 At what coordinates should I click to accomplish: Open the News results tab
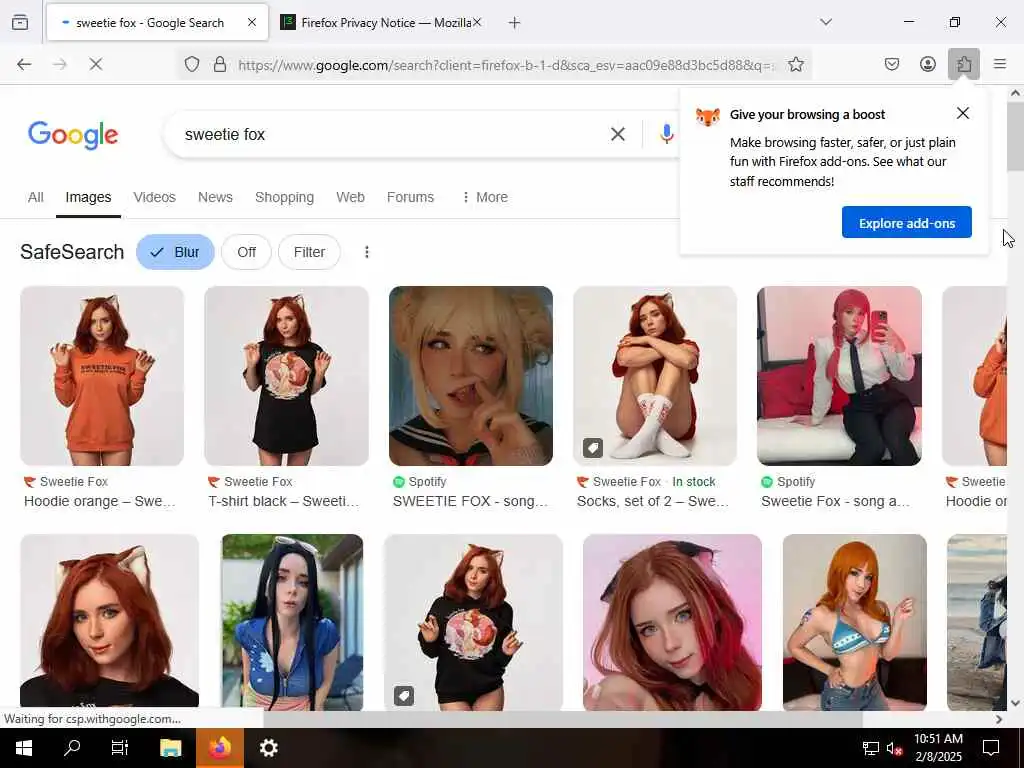216,197
